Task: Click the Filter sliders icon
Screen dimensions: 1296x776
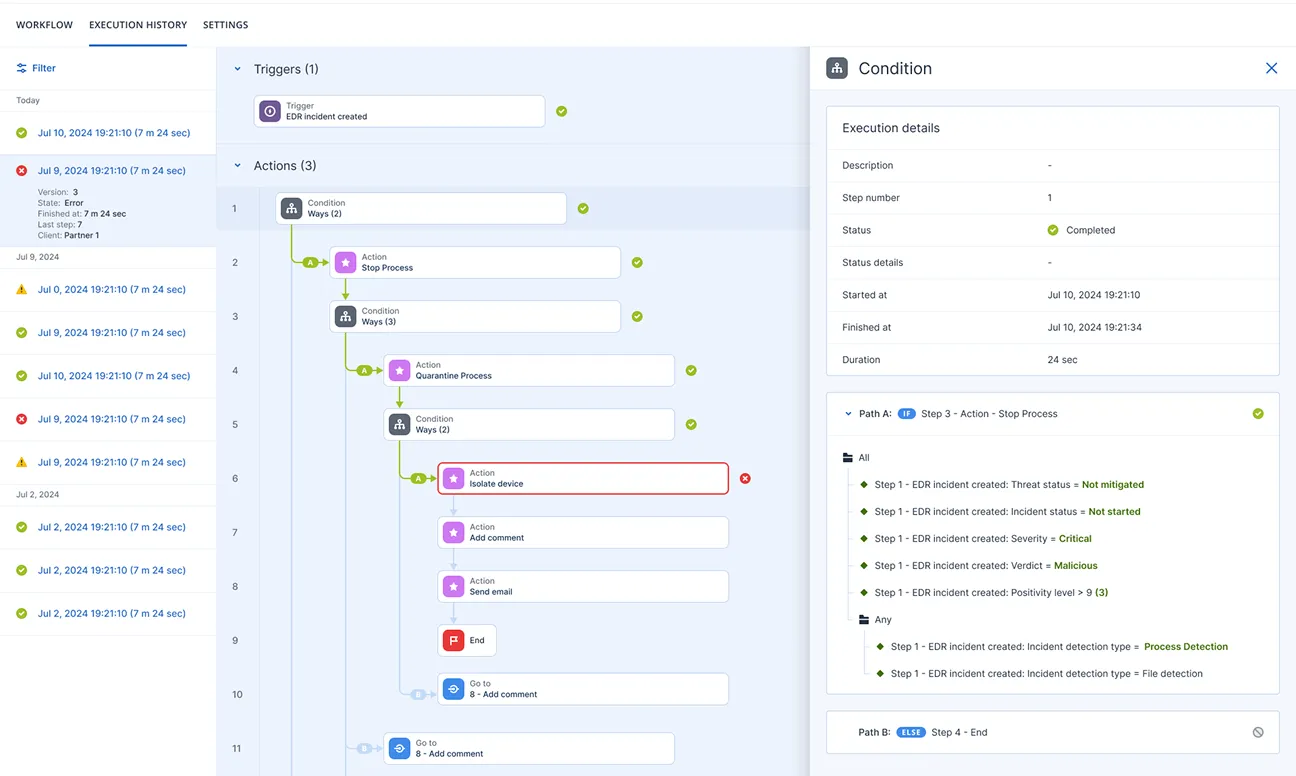Action: (22, 68)
